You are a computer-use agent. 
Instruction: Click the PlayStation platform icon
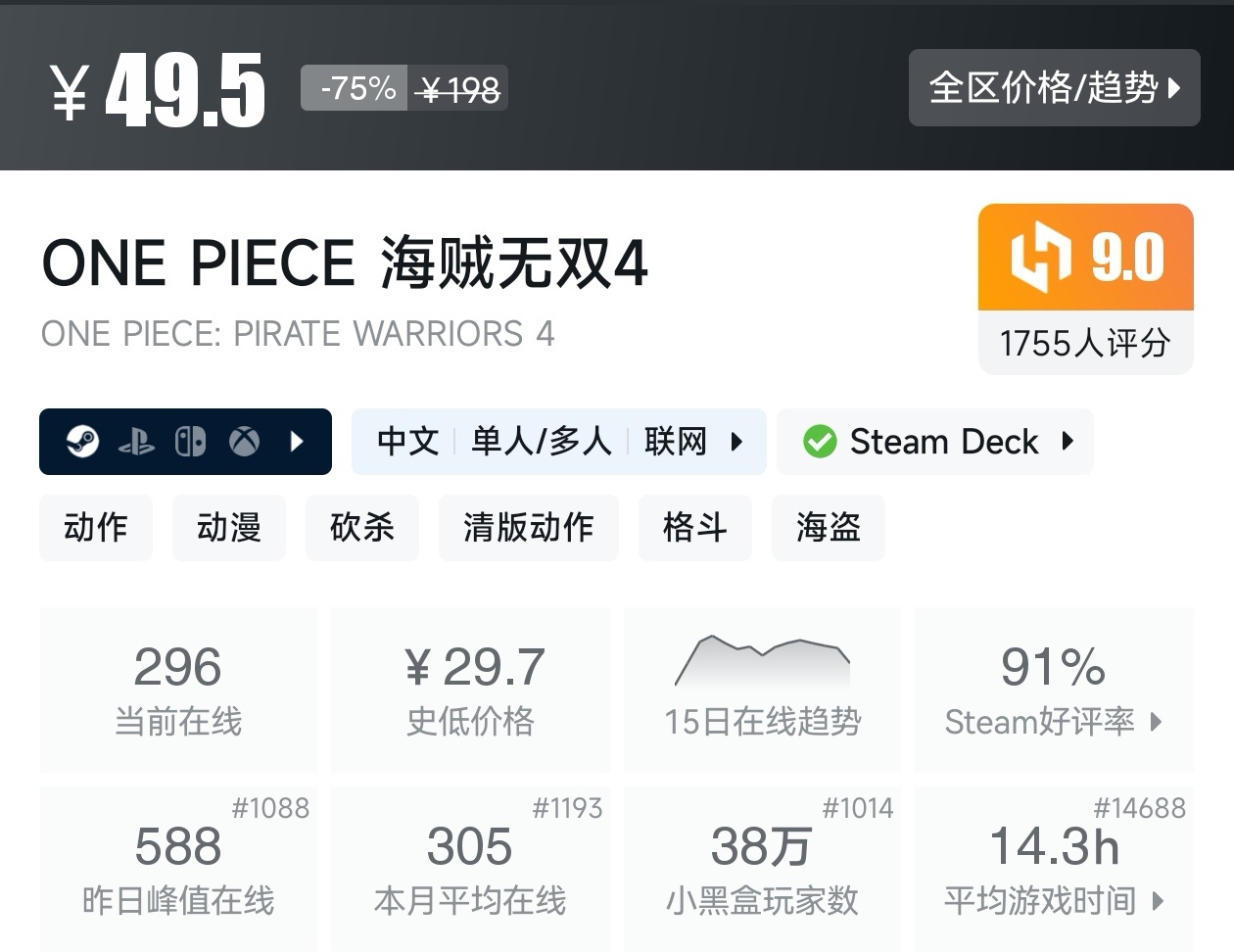click(x=136, y=443)
